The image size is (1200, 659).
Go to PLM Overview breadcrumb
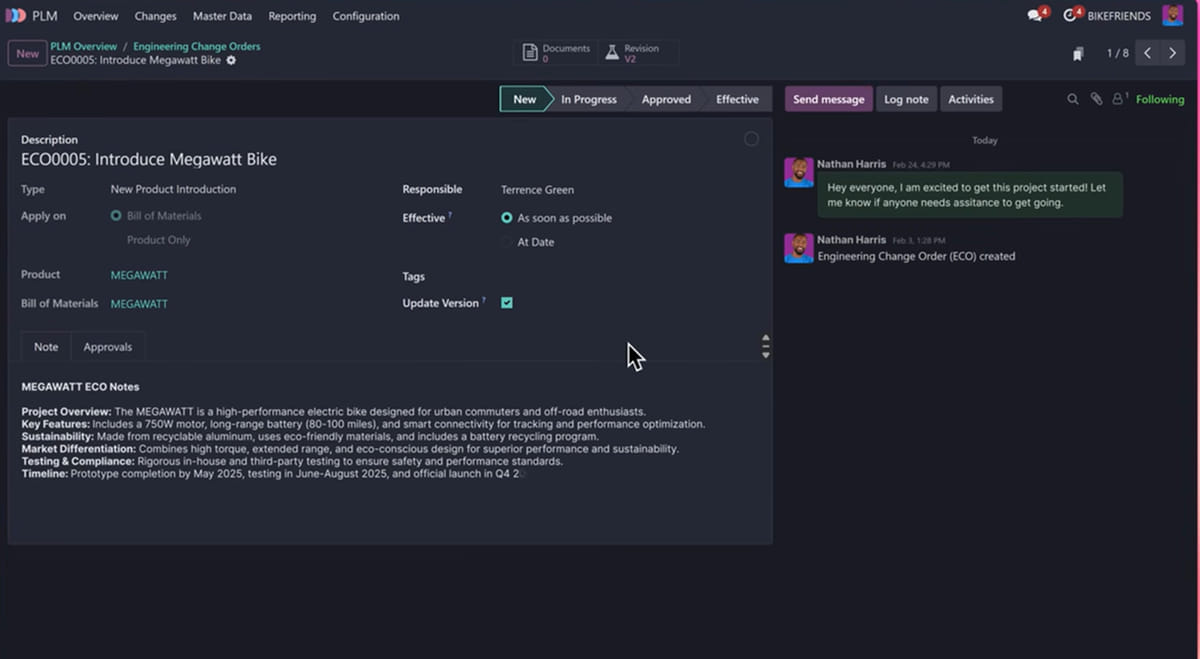pyautogui.click(x=84, y=47)
